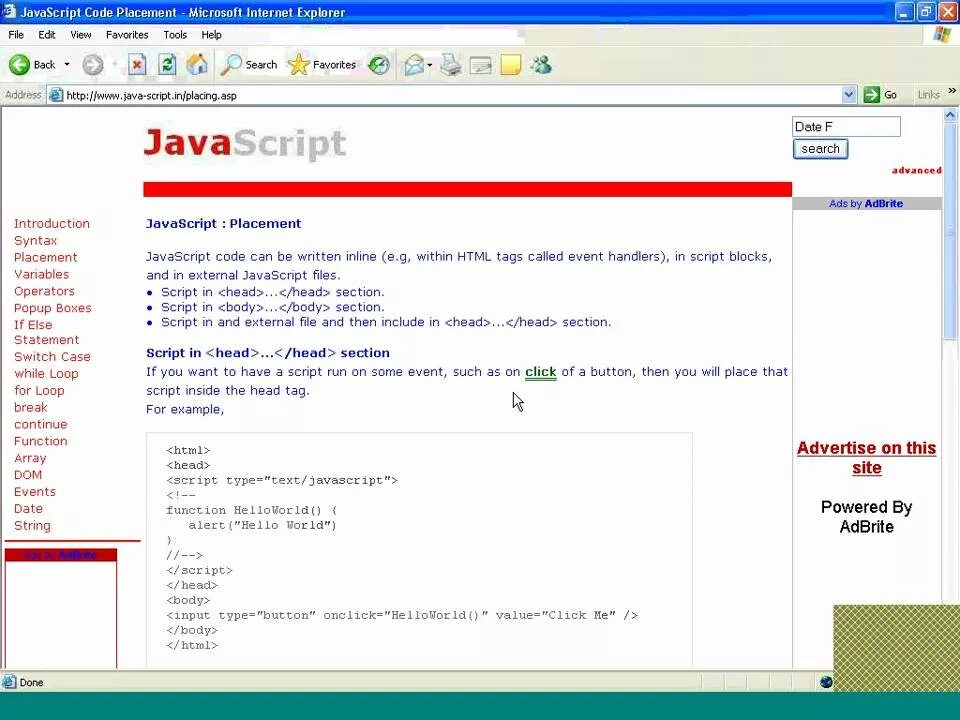
Task: Open the Variables sidebar link
Action: tap(42, 274)
